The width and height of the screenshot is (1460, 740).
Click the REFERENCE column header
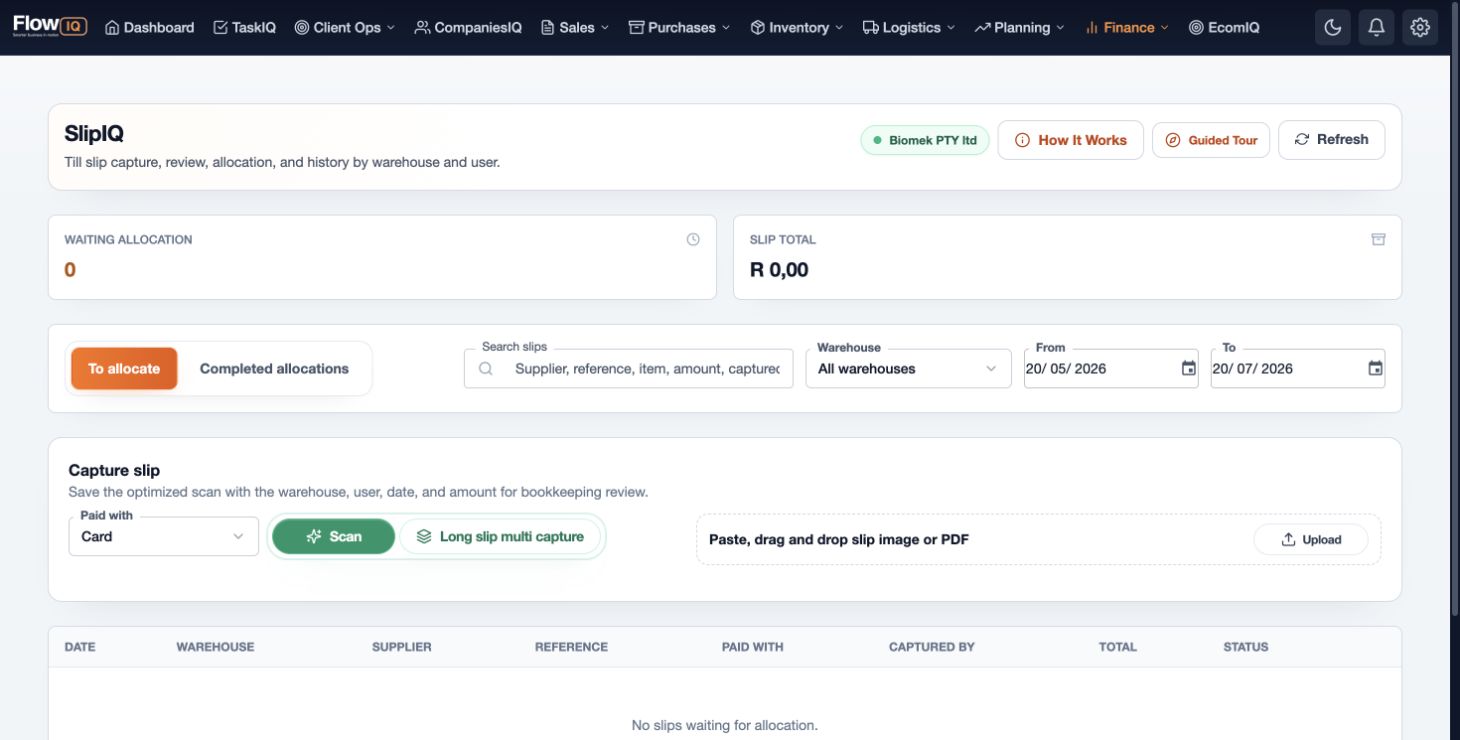(x=571, y=647)
